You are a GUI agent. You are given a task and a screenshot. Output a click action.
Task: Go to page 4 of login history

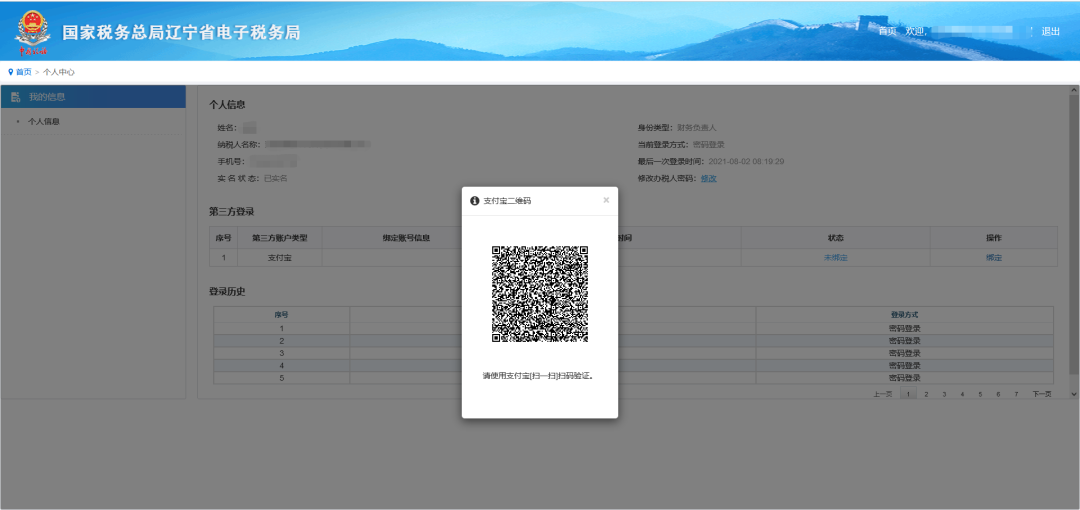pyautogui.click(x=962, y=394)
